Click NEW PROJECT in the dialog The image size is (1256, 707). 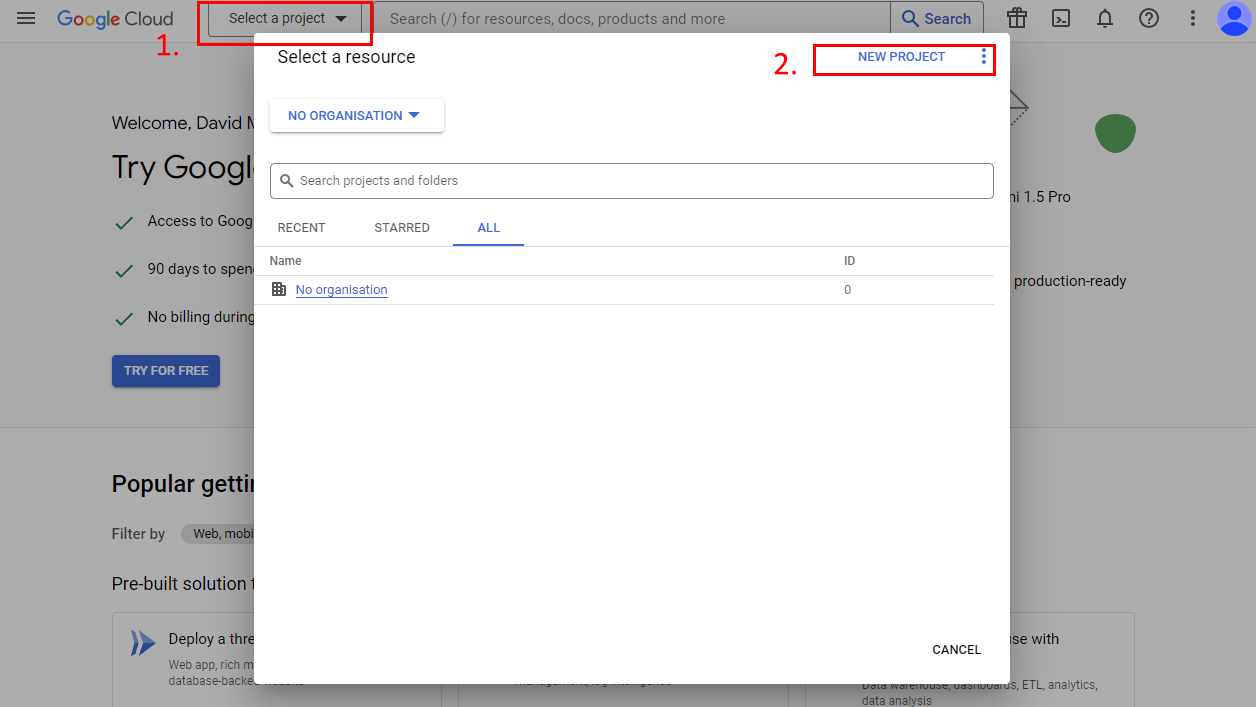point(901,57)
